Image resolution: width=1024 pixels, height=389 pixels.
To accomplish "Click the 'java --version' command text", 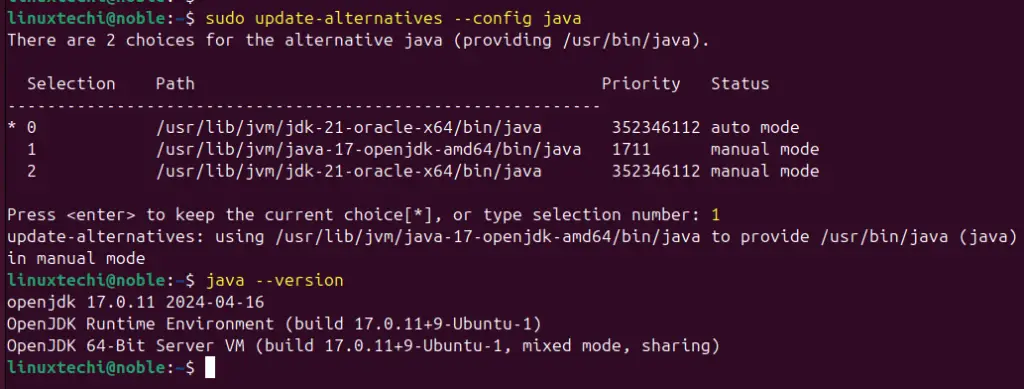I will pyautogui.click(x=274, y=281).
